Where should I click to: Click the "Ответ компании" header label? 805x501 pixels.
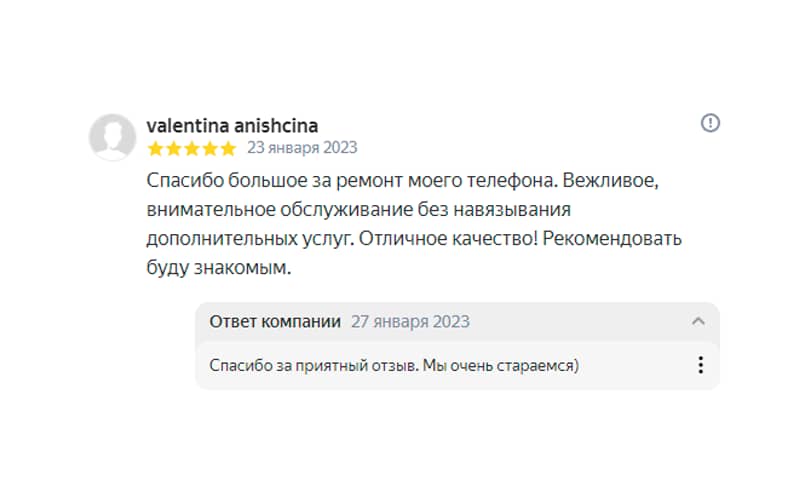(274, 322)
